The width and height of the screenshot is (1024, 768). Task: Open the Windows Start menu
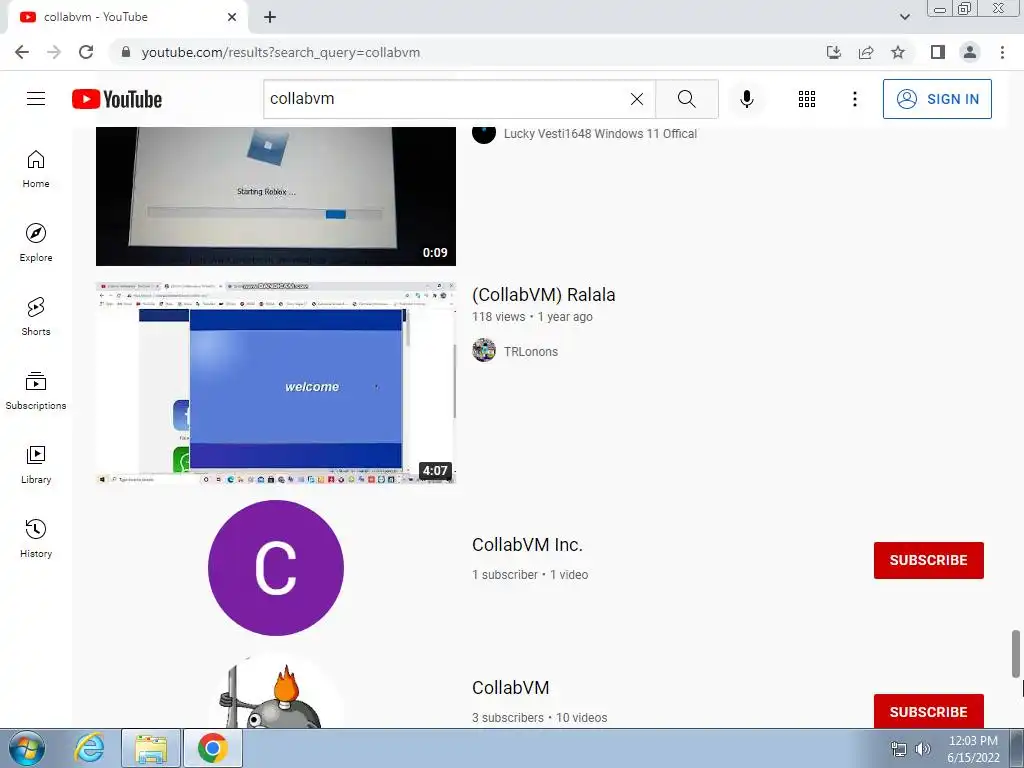(27, 748)
